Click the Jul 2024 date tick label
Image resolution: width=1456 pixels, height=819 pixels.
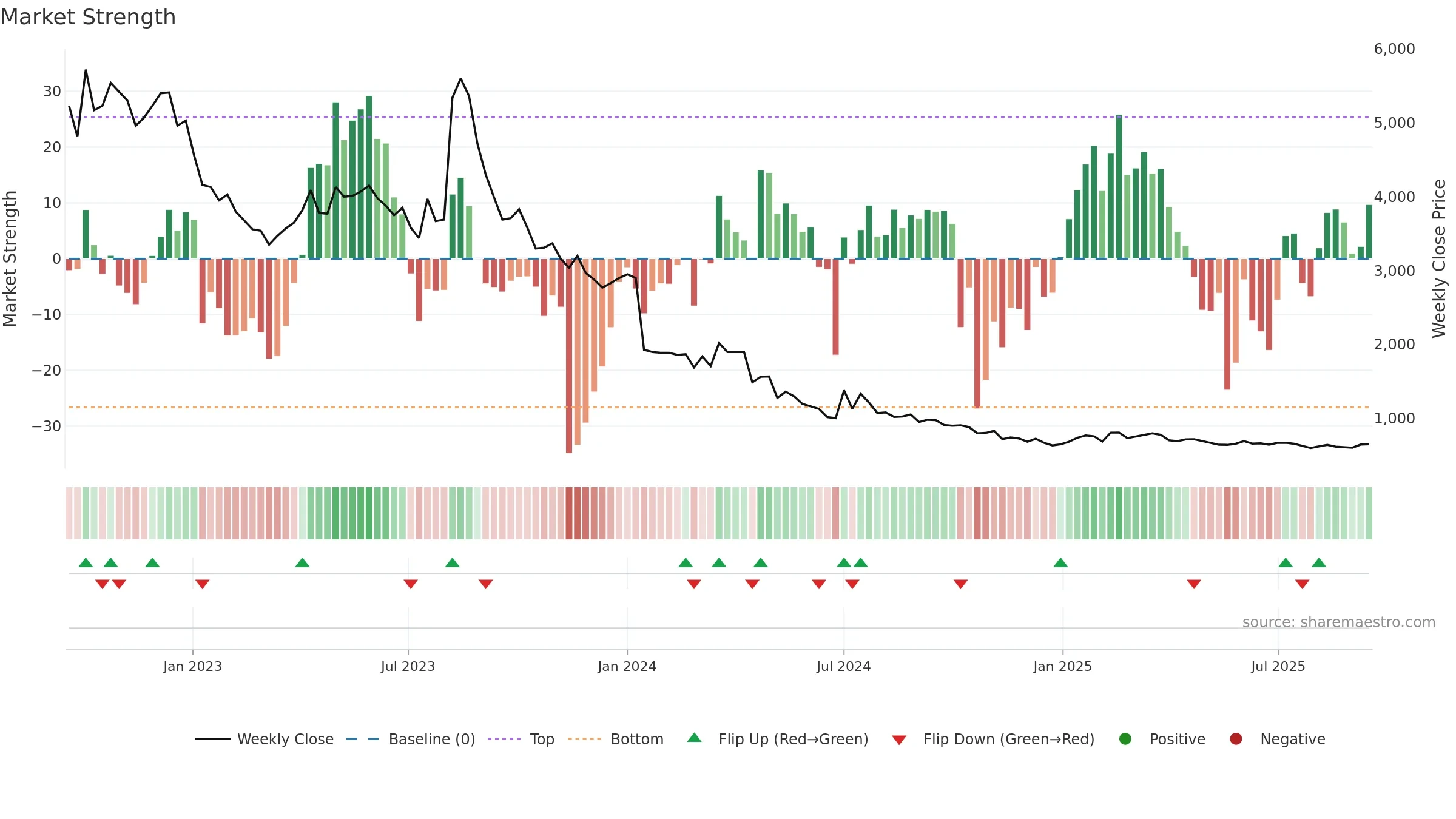[x=843, y=666]
